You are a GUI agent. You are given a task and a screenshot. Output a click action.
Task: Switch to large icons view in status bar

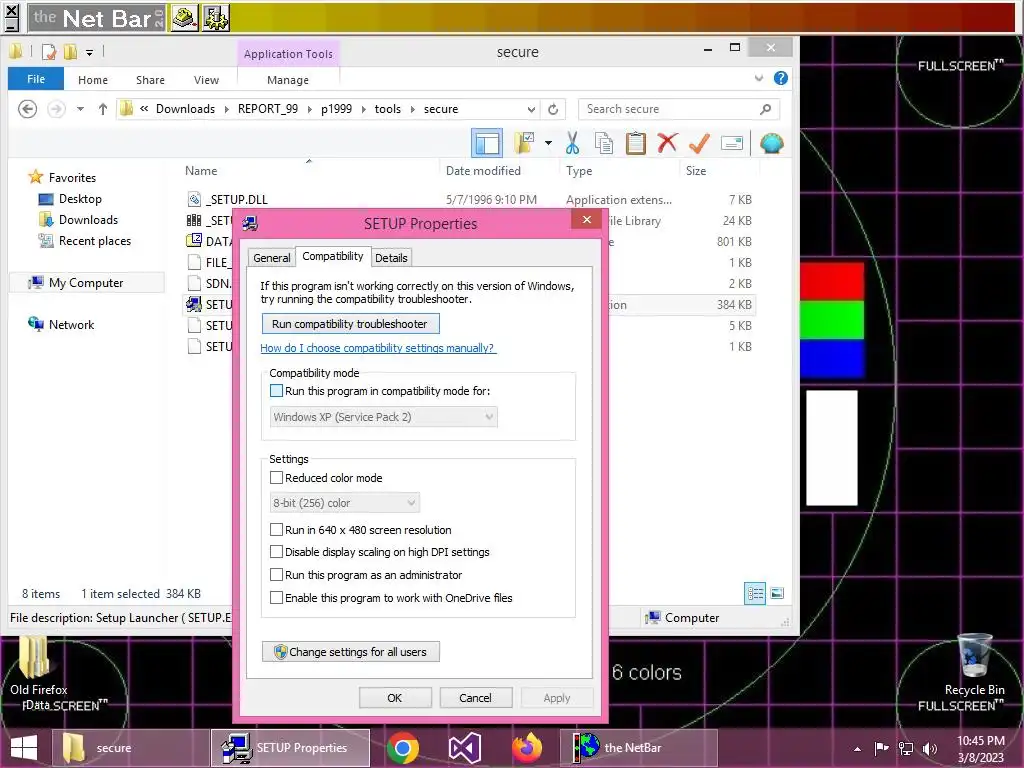pyautogui.click(x=777, y=594)
